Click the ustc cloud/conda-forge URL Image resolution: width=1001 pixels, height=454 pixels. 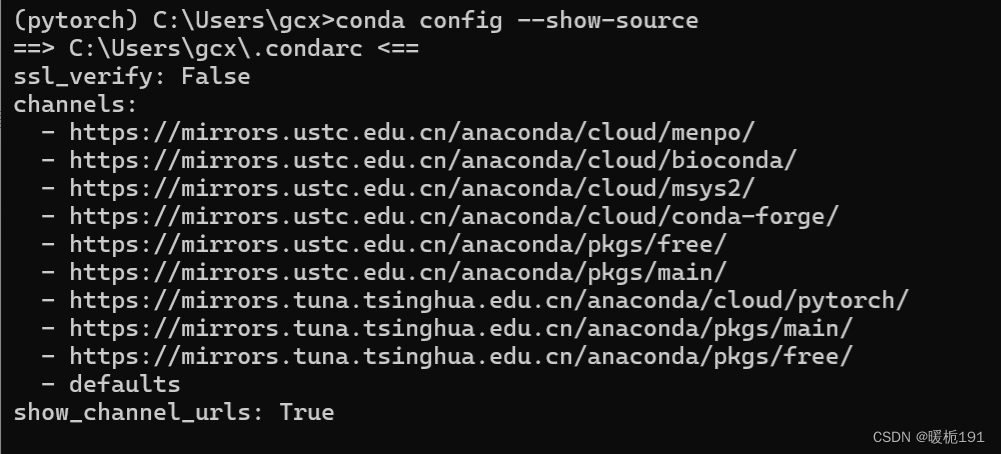(x=453, y=216)
